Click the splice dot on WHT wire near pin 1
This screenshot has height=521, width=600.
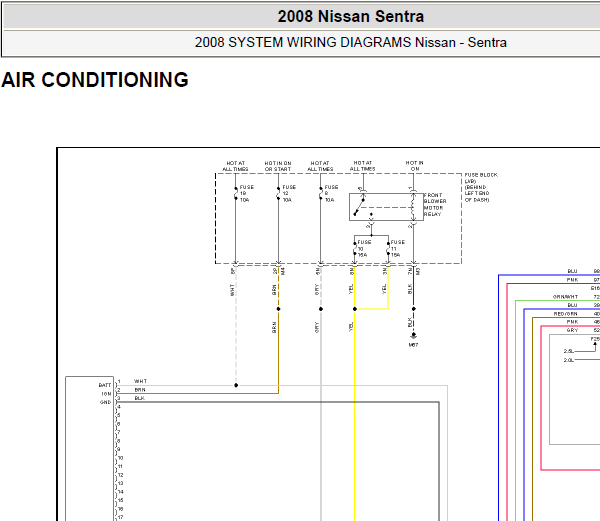click(236, 385)
